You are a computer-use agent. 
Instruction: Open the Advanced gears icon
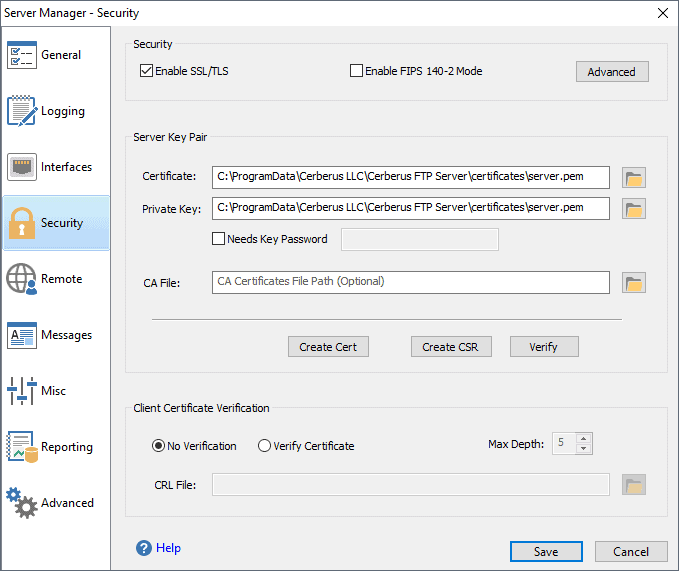(x=22, y=503)
